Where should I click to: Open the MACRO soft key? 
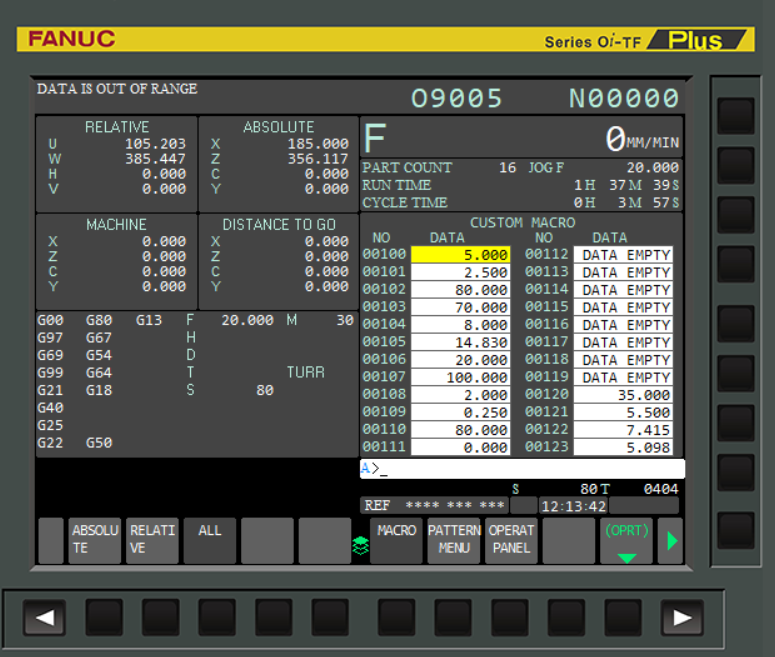[x=396, y=540]
